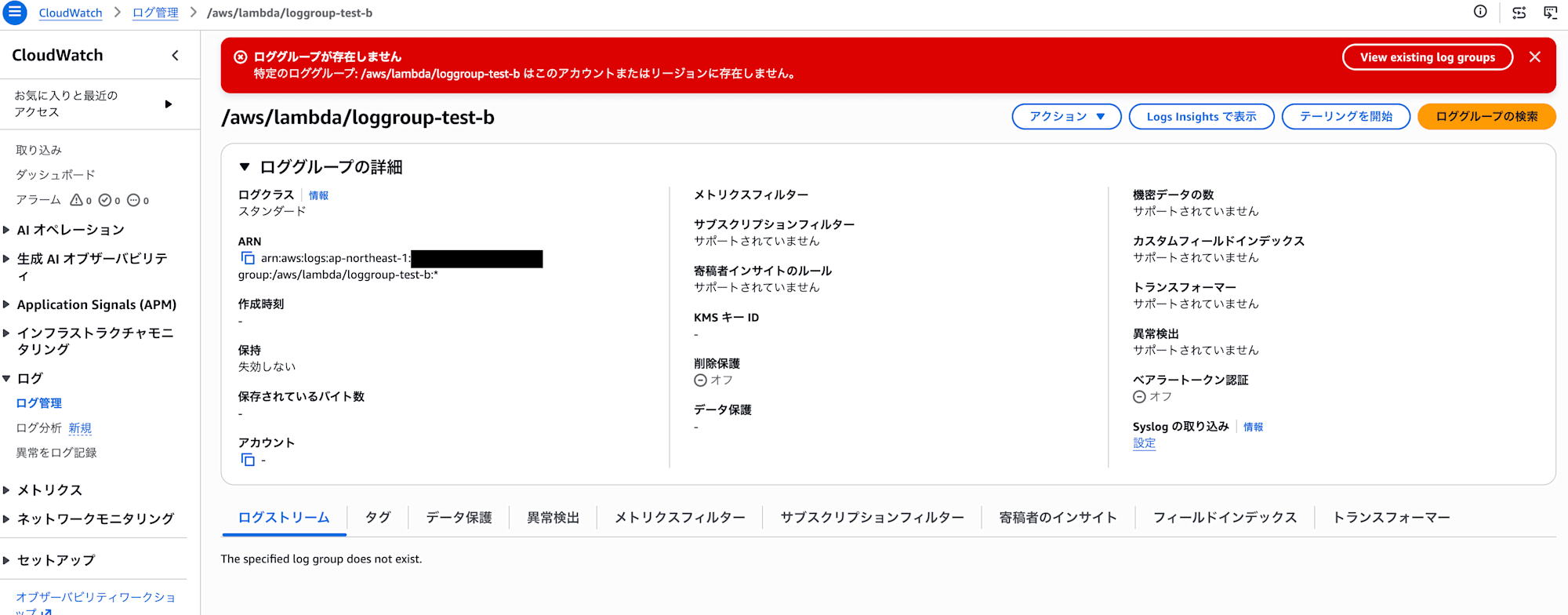Expand 生成 AI オブザーバビリティ section
Viewport: 1568px width, 615px height.
pyautogui.click(x=6, y=258)
